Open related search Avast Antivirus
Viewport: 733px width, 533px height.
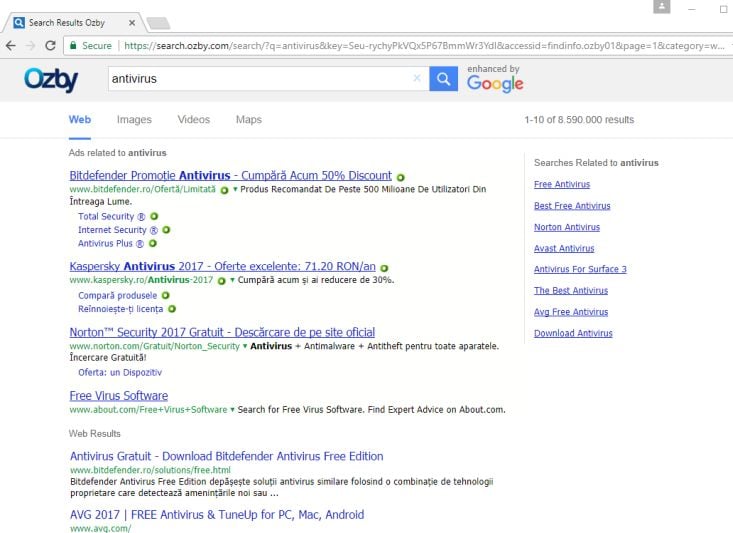point(564,248)
